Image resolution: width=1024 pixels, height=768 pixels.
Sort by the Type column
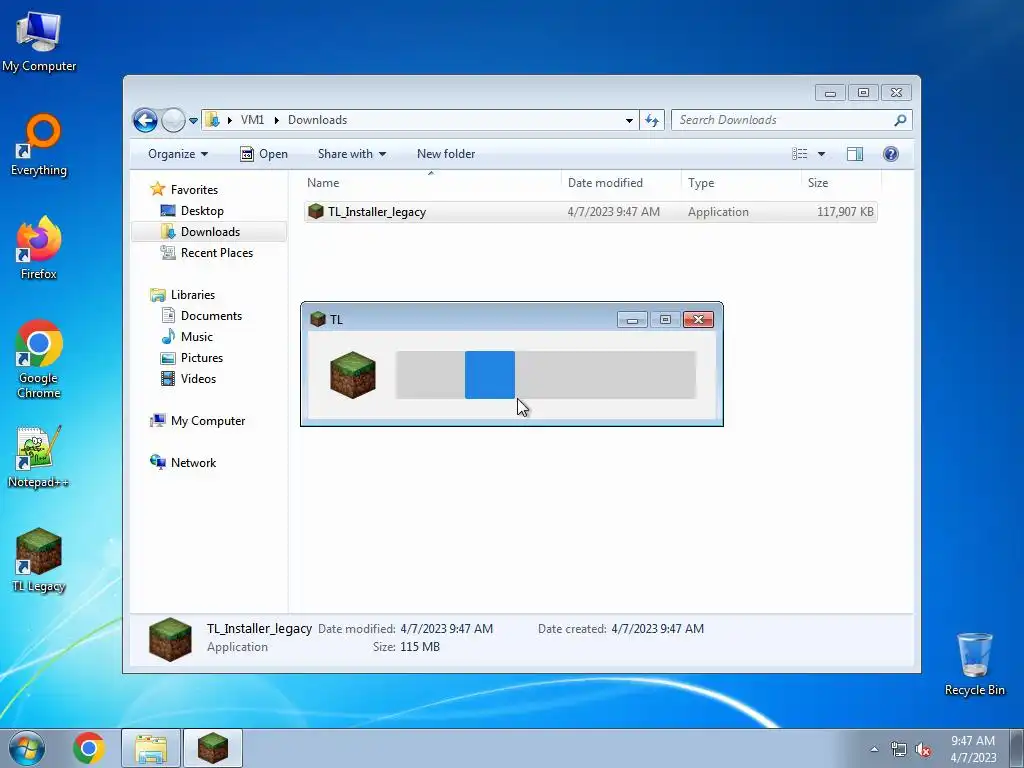[x=741, y=183]
